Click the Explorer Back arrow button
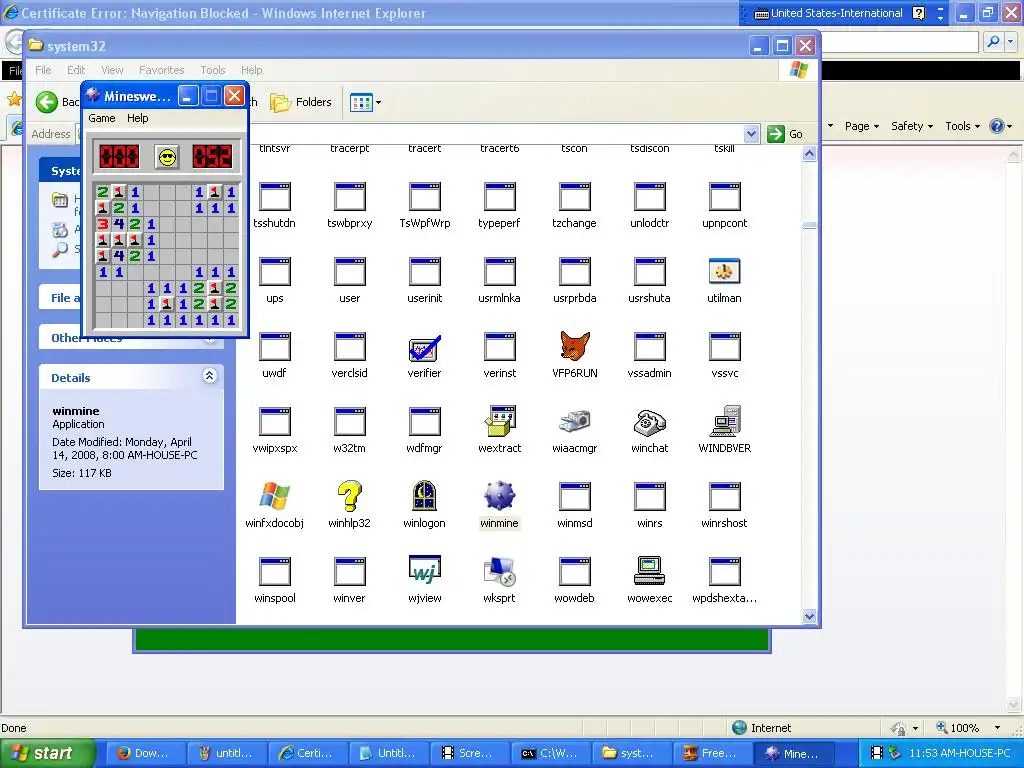Screen dimensions: 1024x768 (47, 102)
